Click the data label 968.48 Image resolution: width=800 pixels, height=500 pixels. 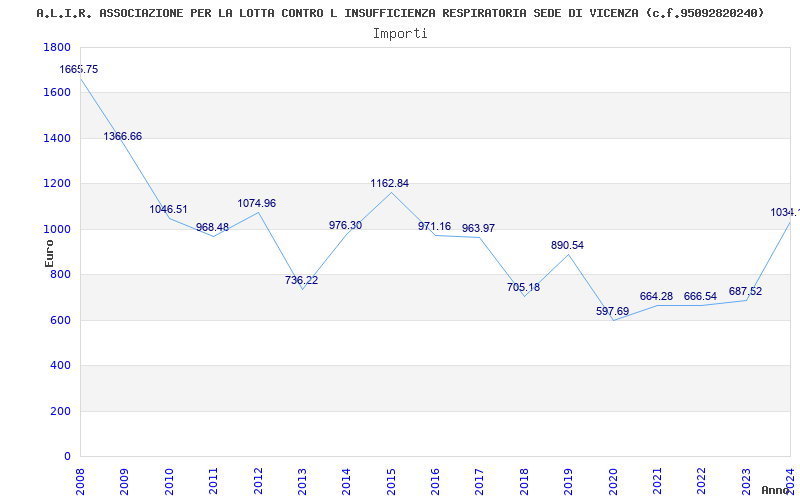tap(212, 227)
